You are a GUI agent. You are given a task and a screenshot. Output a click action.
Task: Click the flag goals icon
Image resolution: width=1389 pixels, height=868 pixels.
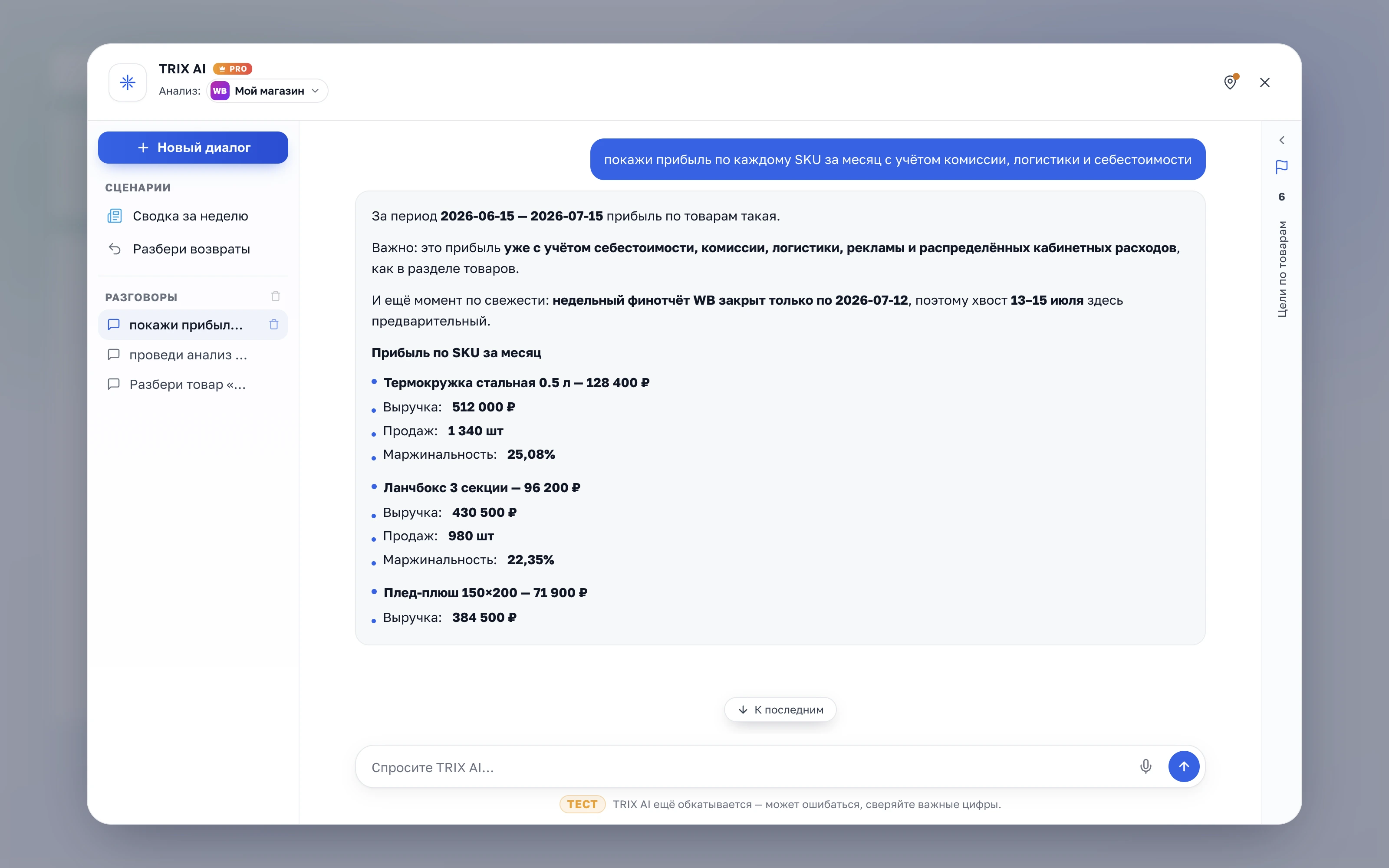(1282, 167)
